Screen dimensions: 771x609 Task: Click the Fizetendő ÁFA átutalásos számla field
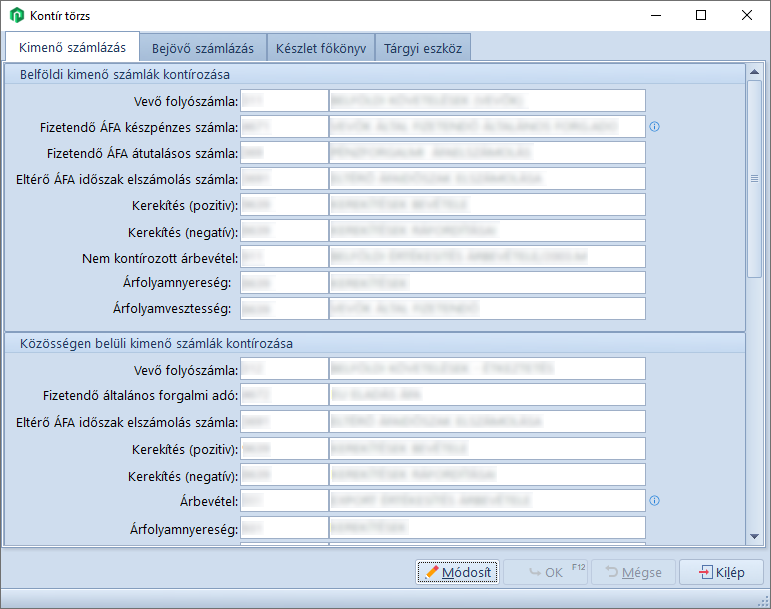(283, 153)
